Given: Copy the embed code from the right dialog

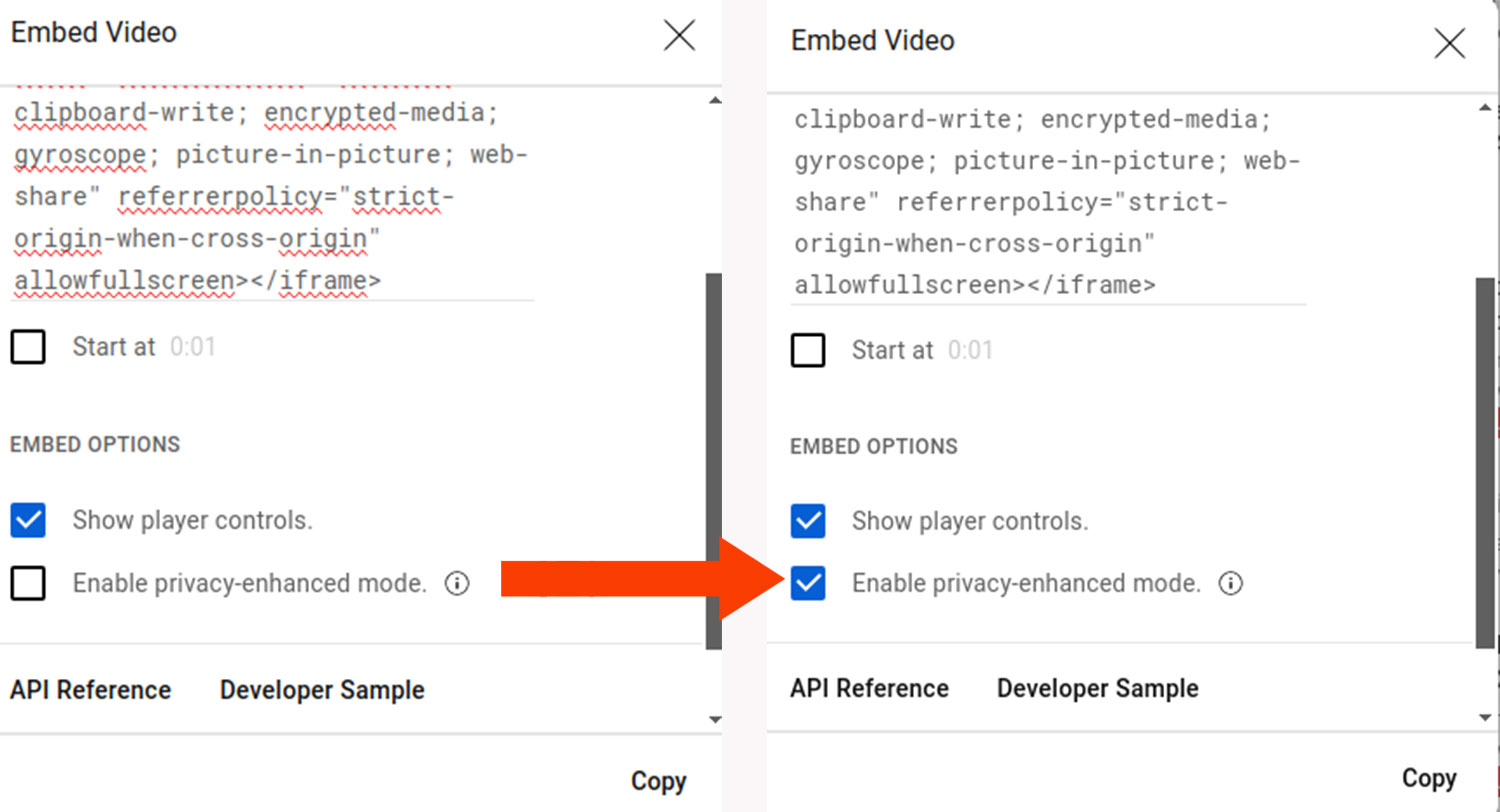Looking at the screenshot, I should (1428, 778).
